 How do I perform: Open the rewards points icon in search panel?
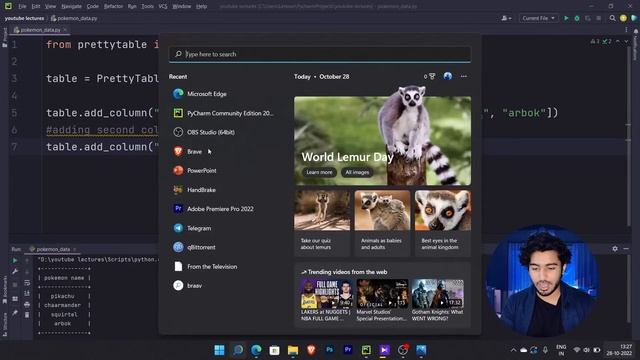tap(430, 76)
